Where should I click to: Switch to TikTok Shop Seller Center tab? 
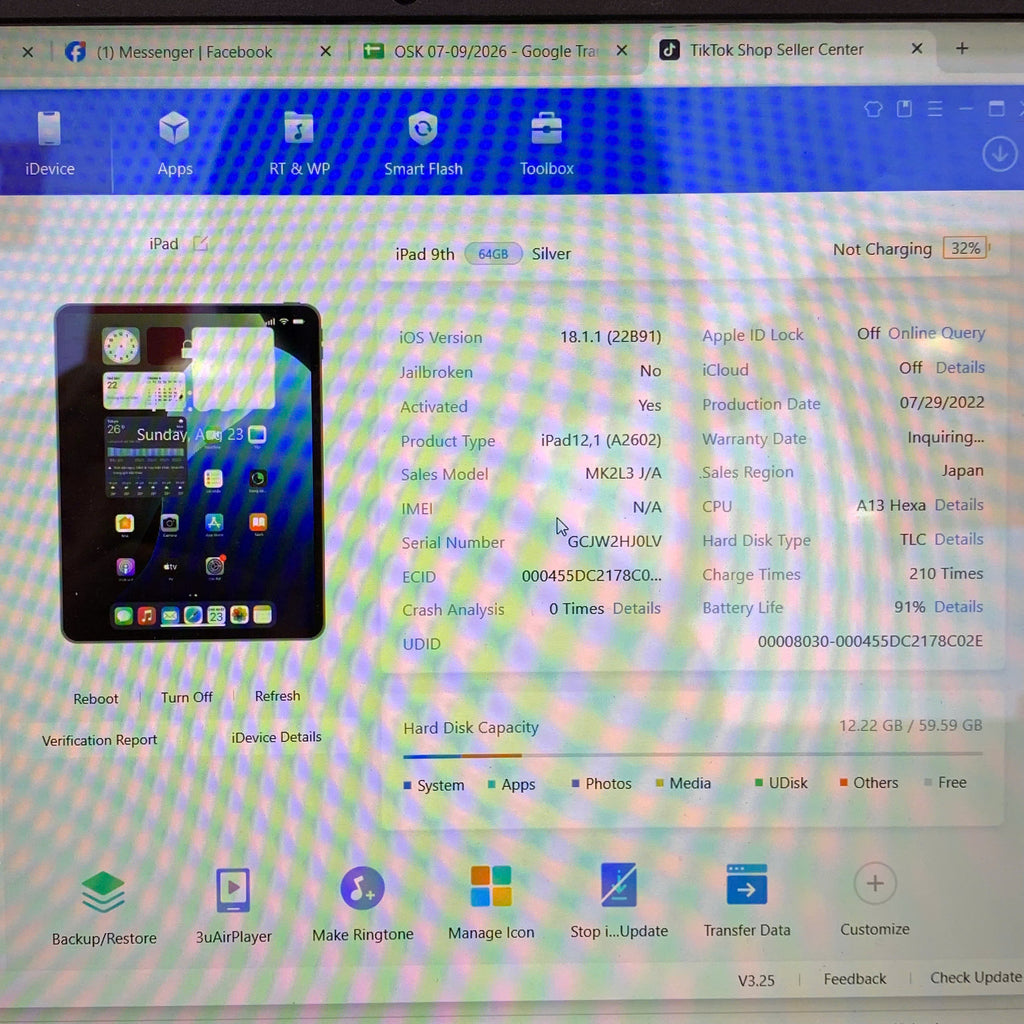click(776, 50)
